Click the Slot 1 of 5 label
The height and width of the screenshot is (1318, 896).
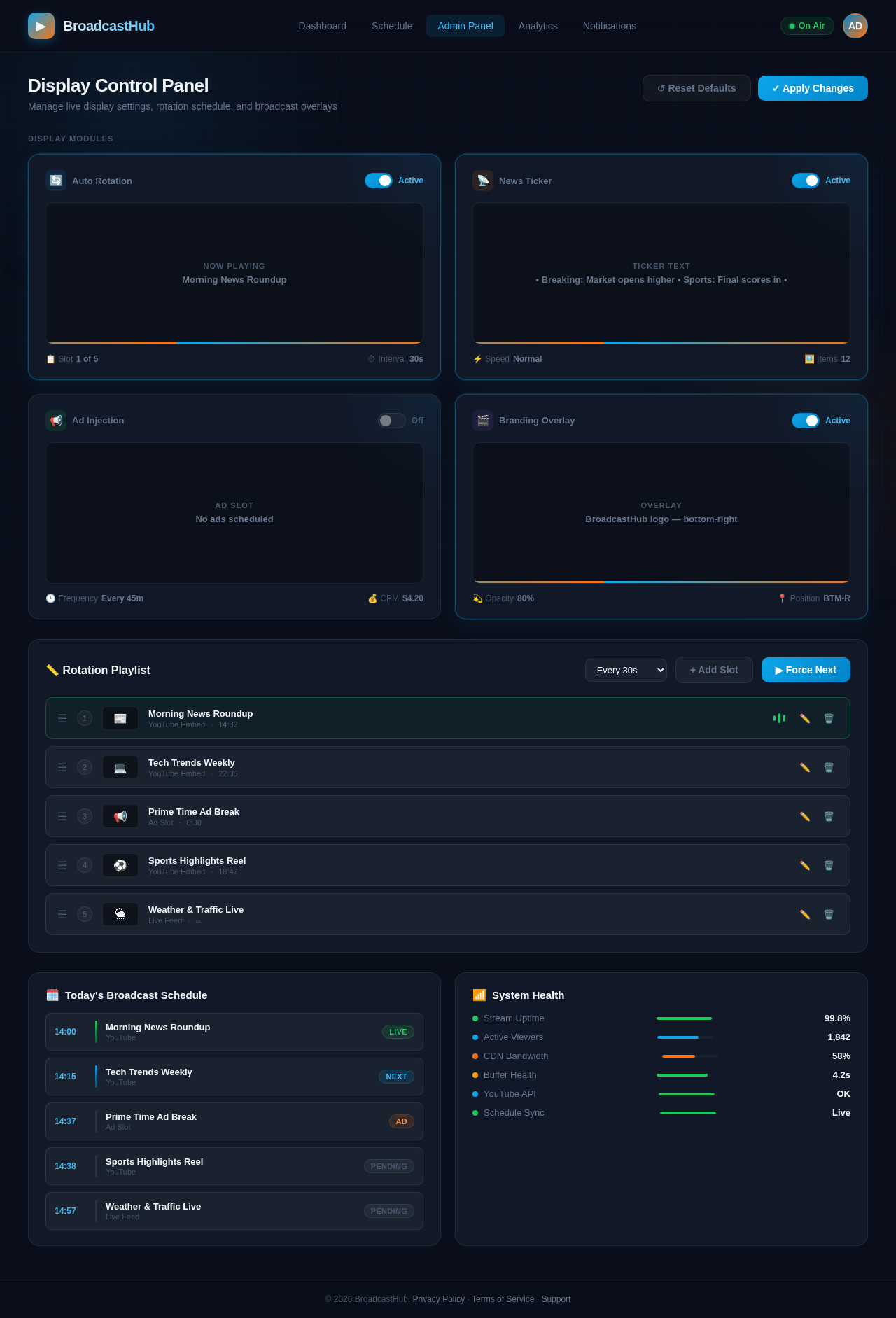click(x=72, y=359)
